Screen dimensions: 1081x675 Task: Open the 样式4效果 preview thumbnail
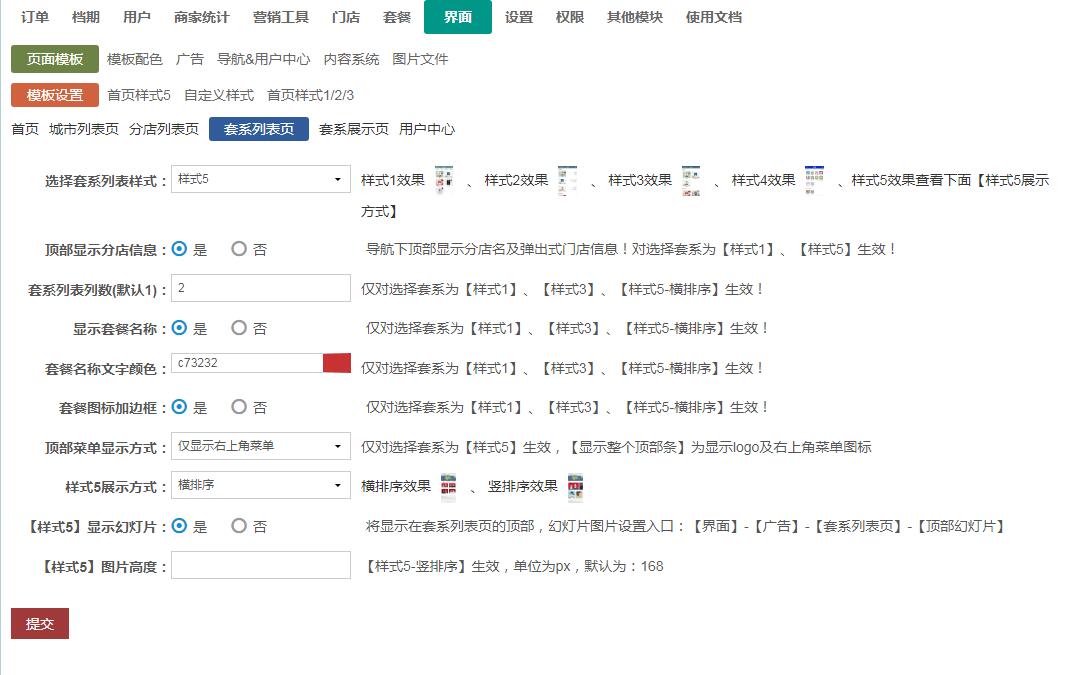(x=814, y=180)
